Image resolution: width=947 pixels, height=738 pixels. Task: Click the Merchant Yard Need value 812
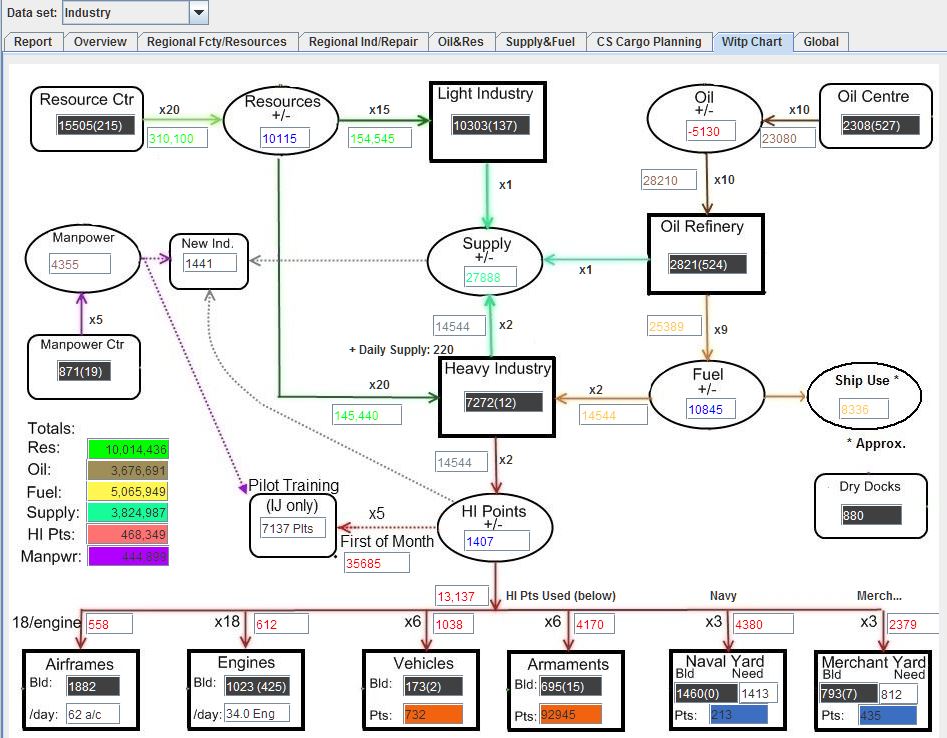898,694
